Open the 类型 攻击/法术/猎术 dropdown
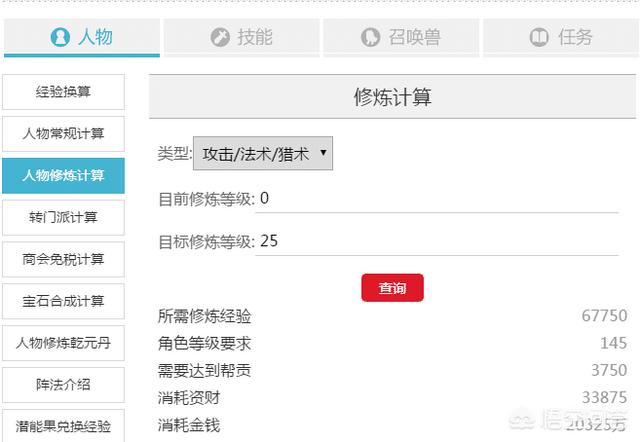Screen dimensions: 640x442 tap(263, 154)
